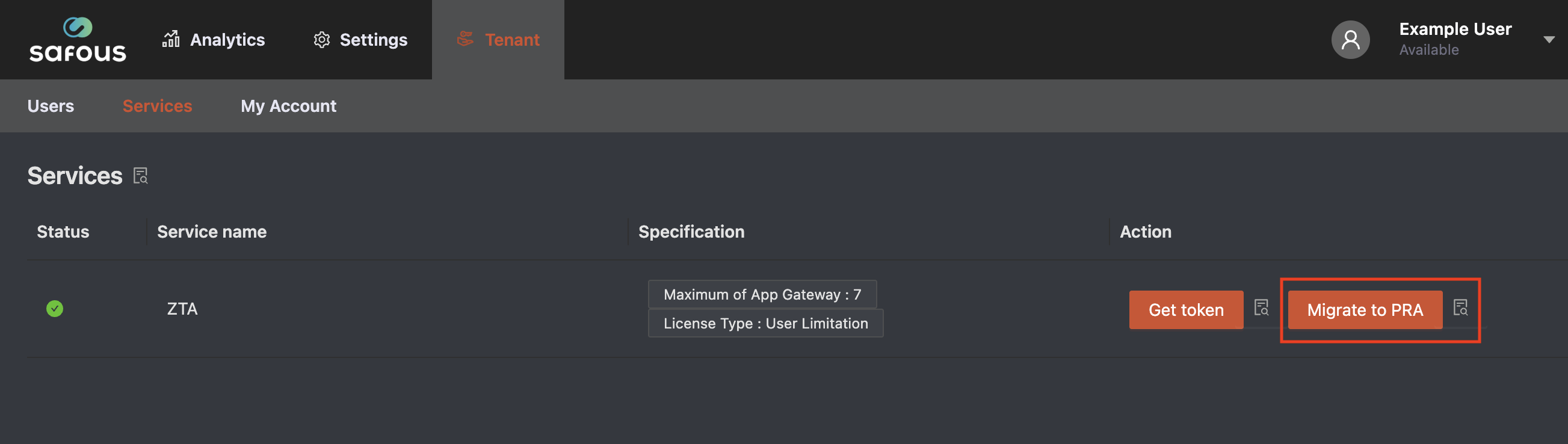Click the doc icon next to Get token
1568x444 pixels.
coord(1261,308)
